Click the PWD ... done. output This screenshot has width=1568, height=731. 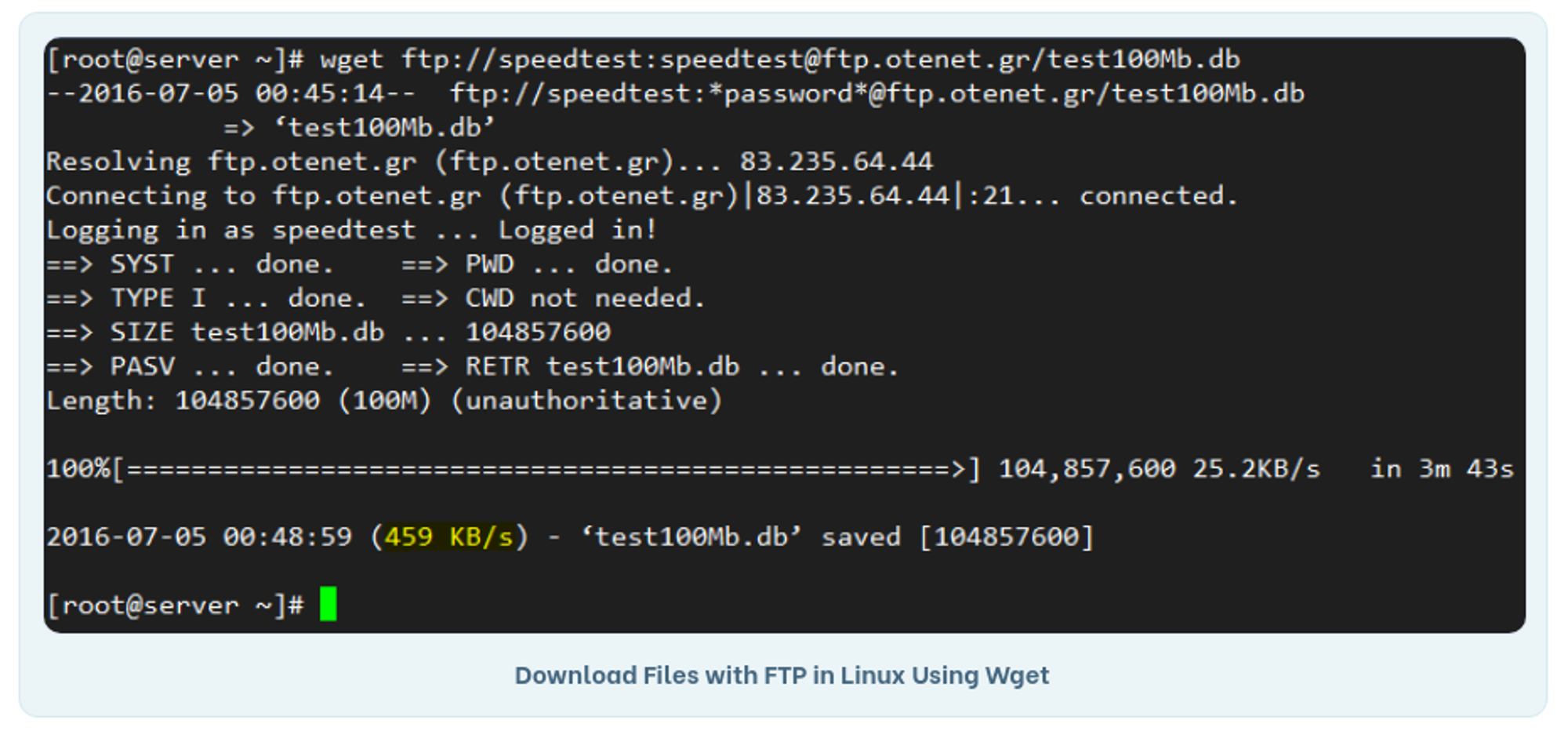569,264
